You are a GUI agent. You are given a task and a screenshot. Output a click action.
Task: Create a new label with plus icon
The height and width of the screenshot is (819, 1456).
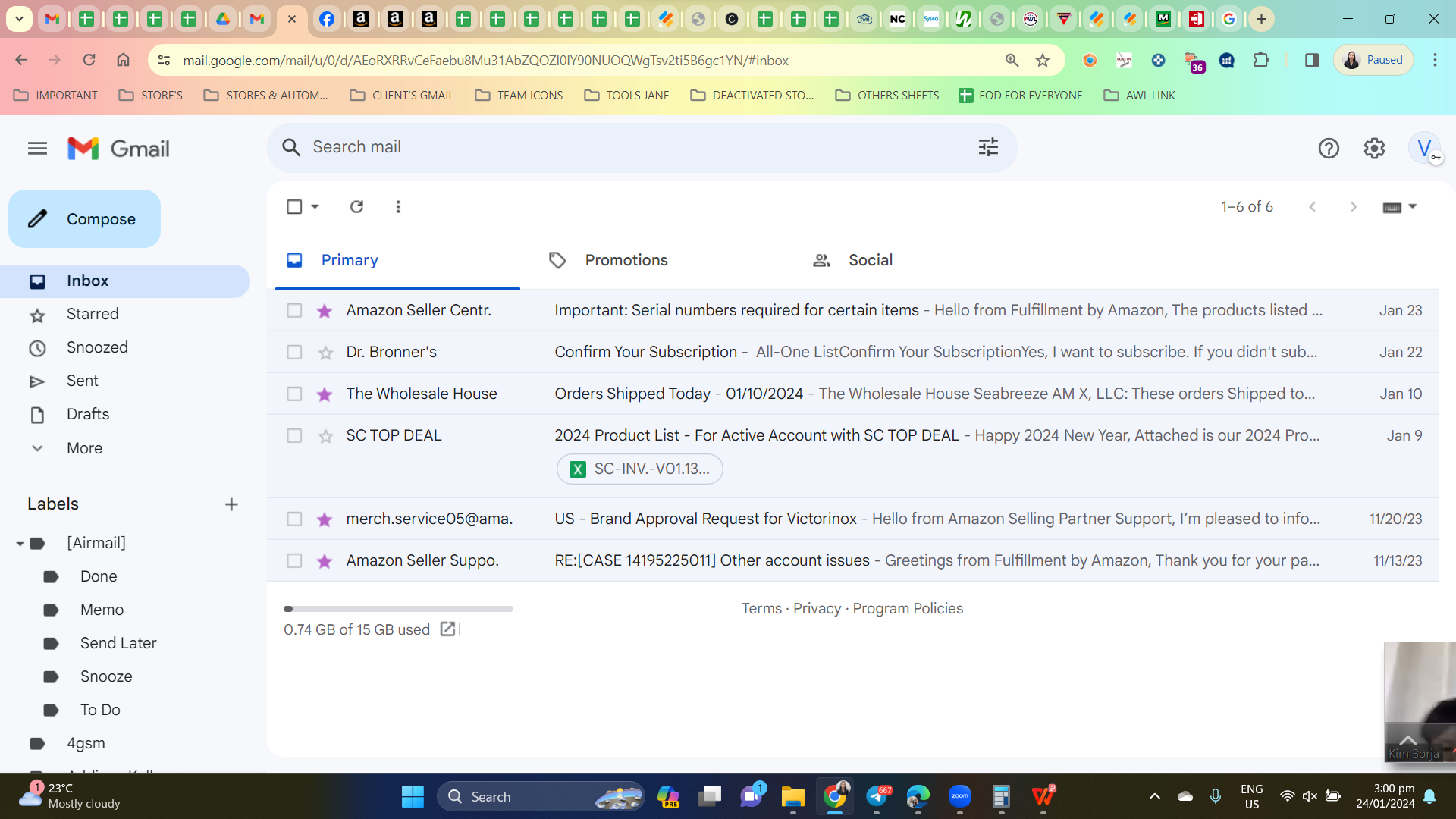[x=231, y=504]
